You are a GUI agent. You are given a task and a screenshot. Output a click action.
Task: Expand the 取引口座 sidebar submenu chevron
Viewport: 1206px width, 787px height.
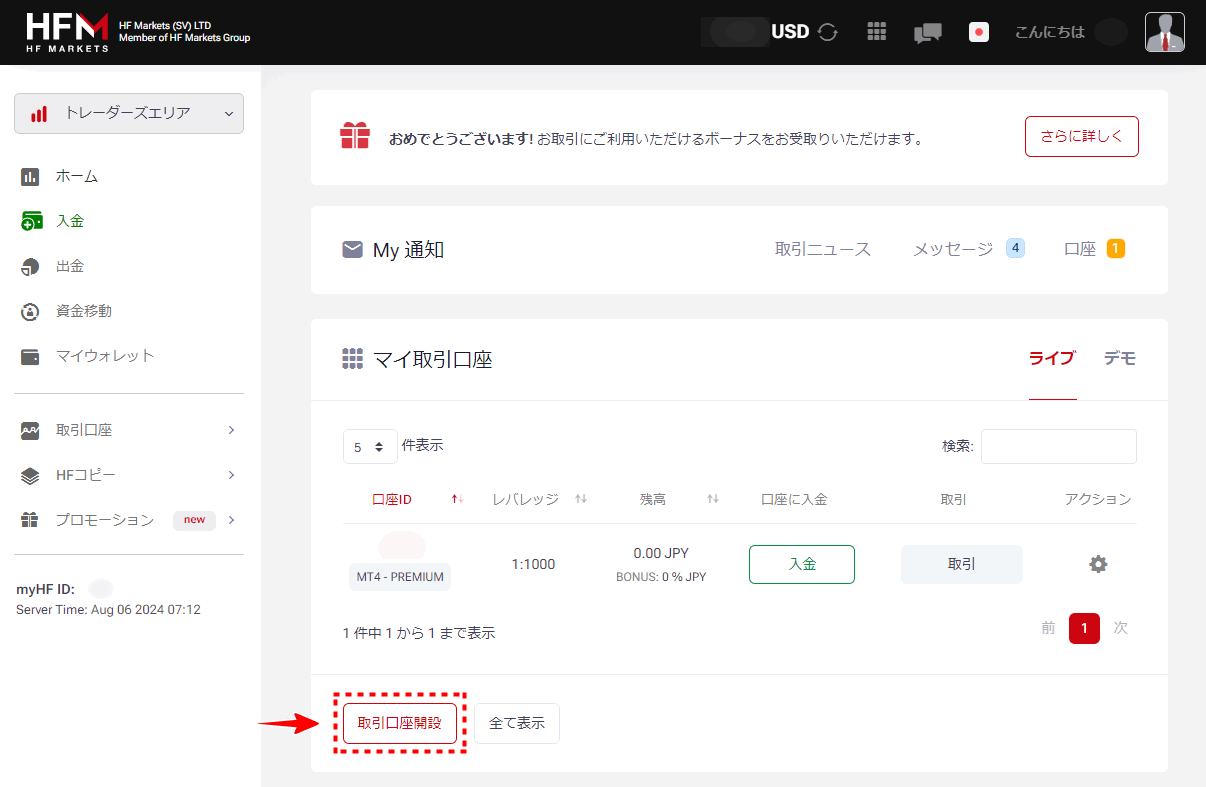click(231, 430)
